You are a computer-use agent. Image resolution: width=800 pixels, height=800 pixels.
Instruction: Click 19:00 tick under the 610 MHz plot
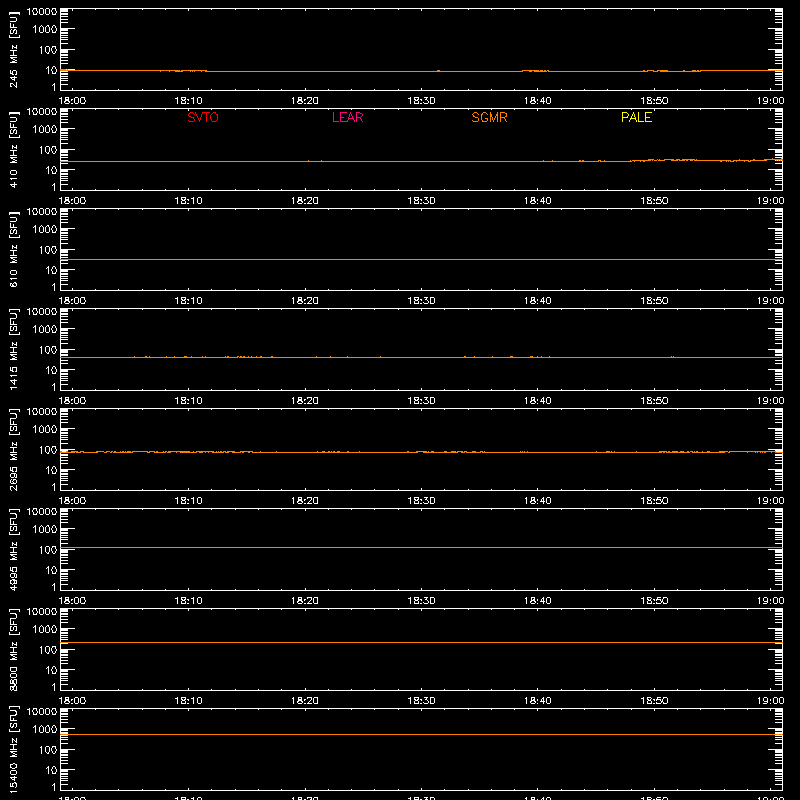click(770, 301)
